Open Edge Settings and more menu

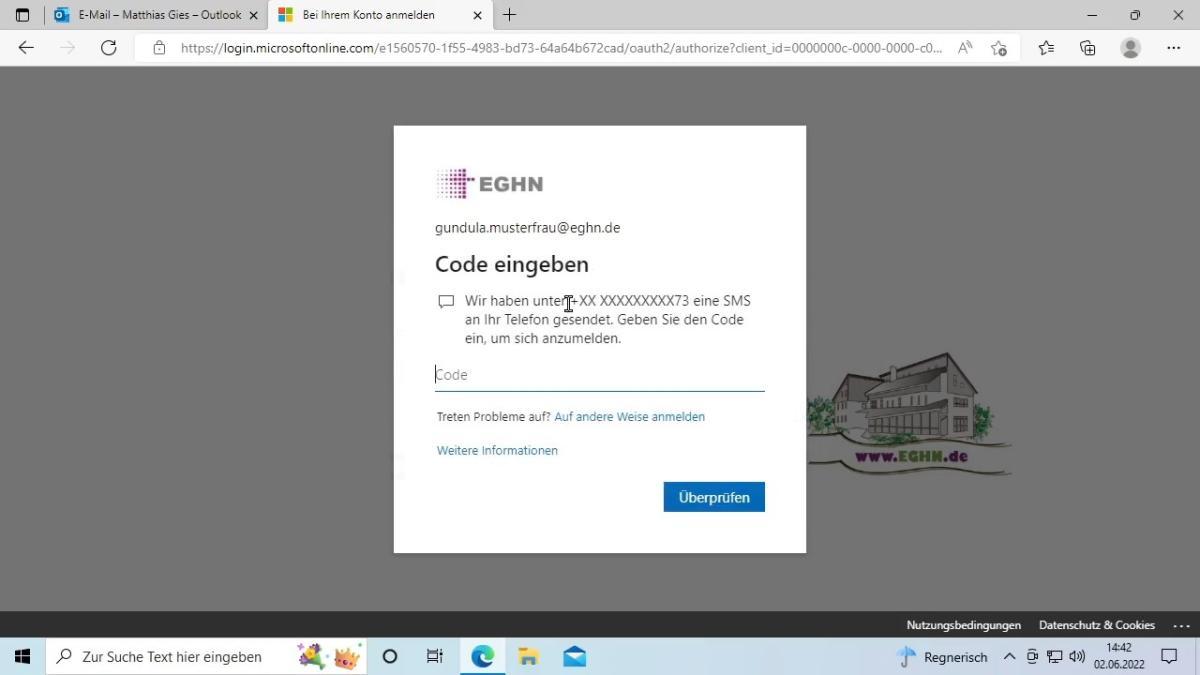[1173, 48]
